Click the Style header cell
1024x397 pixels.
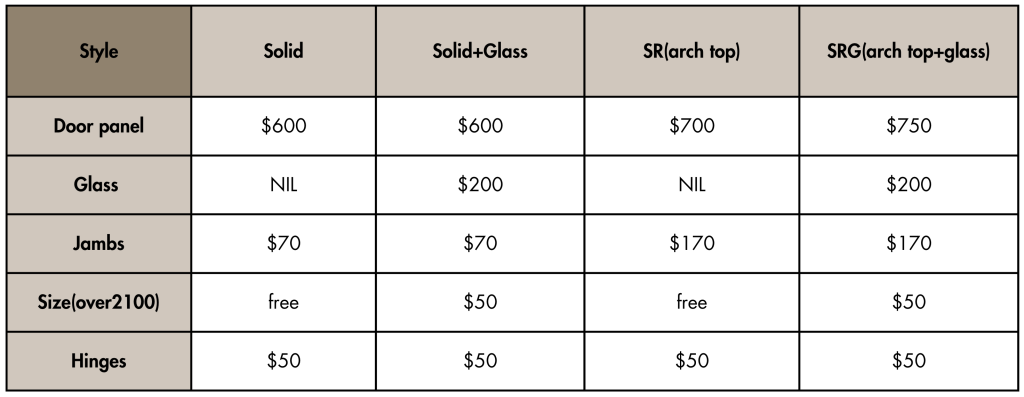(99, 51)
